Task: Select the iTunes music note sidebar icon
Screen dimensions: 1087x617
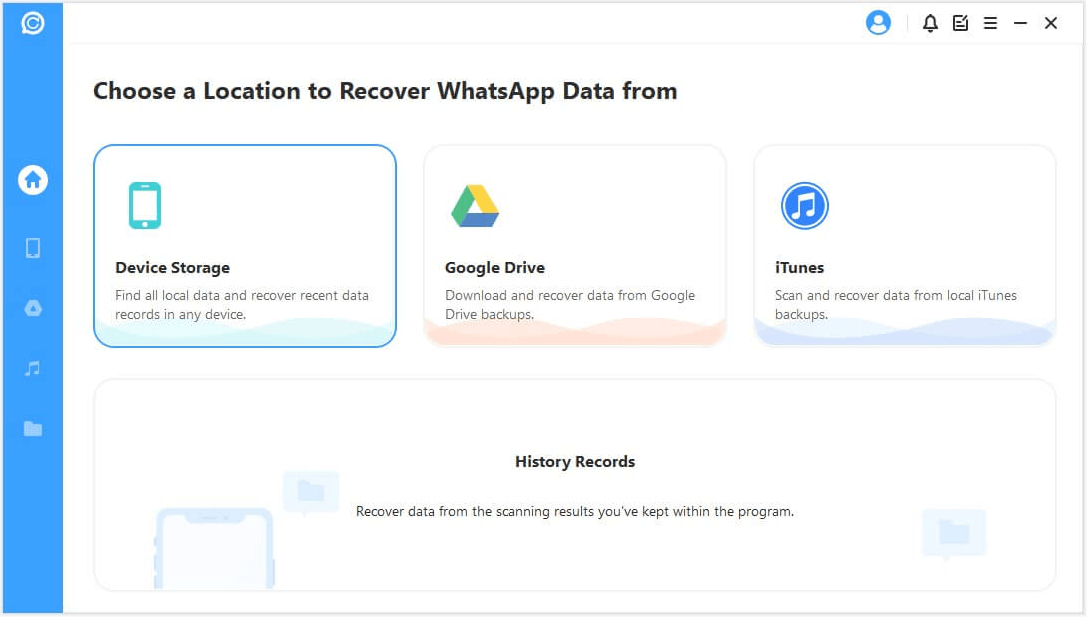Action: (33, 368)
